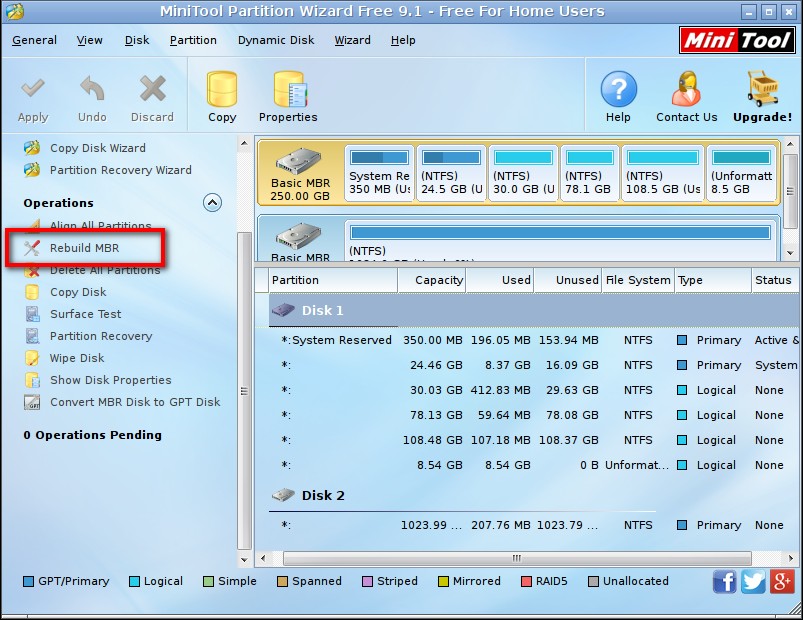Click the Twitter bird icon

tap(753, 581)
